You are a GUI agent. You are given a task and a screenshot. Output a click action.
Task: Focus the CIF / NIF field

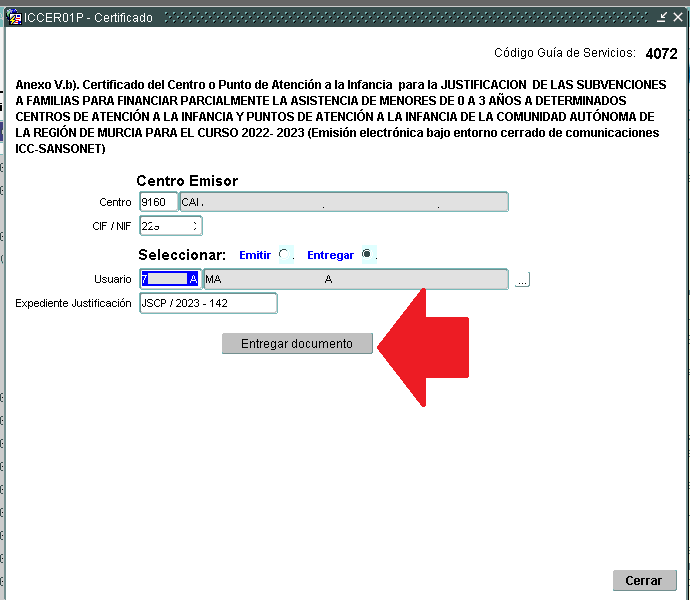pos(170,226)
